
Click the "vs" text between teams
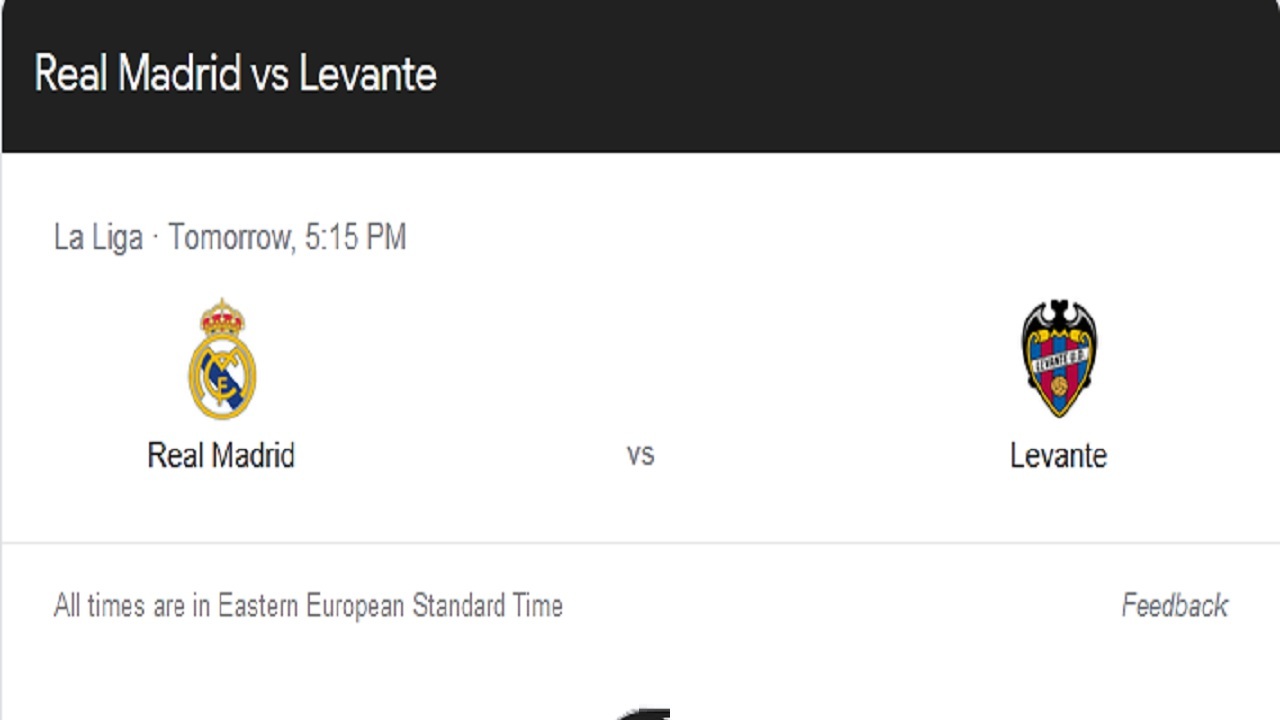[x=640, y=455]
